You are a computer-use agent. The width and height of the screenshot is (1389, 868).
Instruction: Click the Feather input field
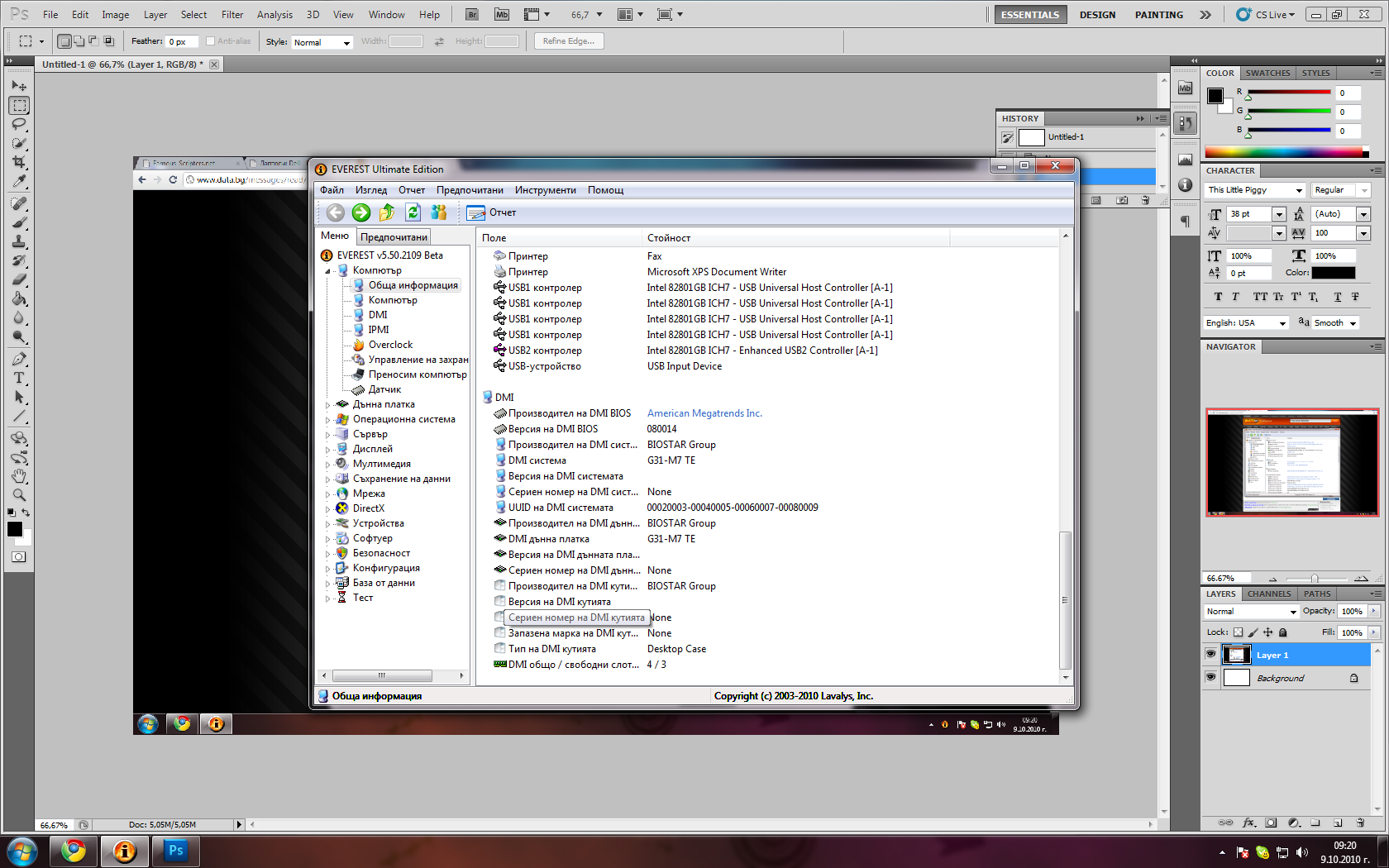point(181,42)
